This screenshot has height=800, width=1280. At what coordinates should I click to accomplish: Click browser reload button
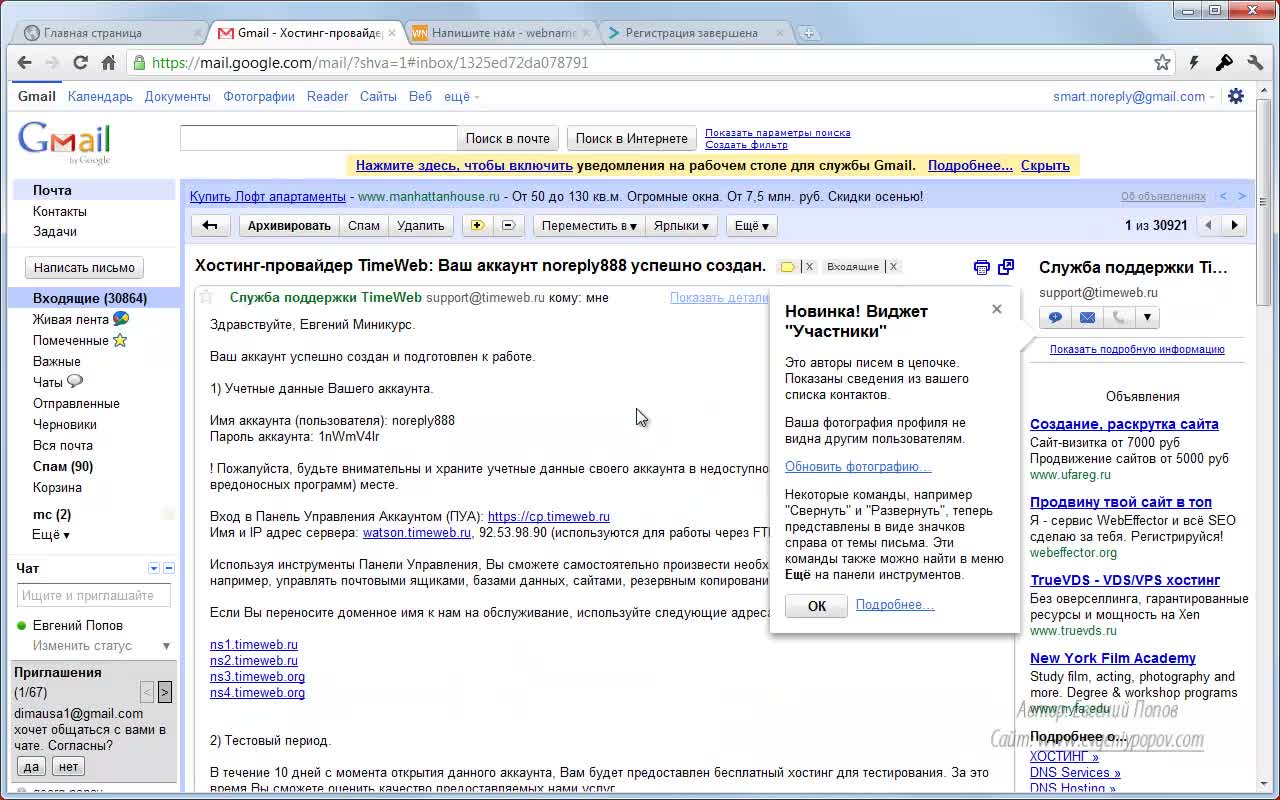tap(81, 62)
